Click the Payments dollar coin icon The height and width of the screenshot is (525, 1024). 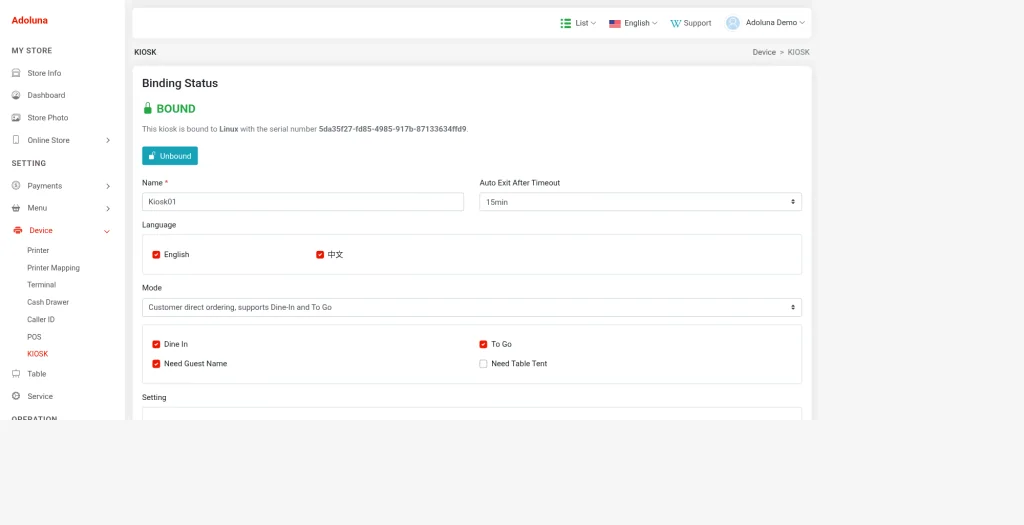[16, 185]
